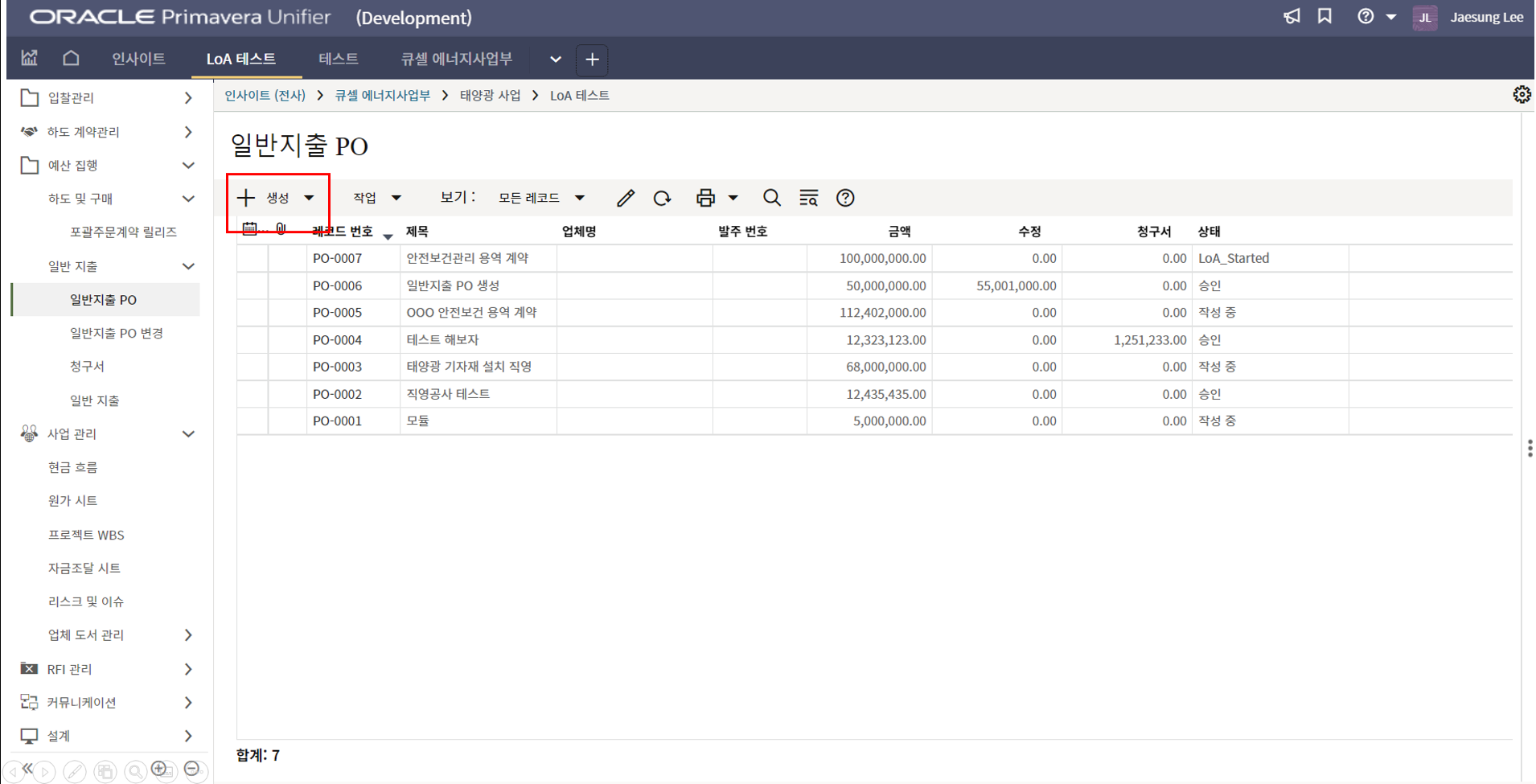Switch to the 테스트 tab
The width and height of the screenshot is (1536, 784).
(x=338, y=59)
